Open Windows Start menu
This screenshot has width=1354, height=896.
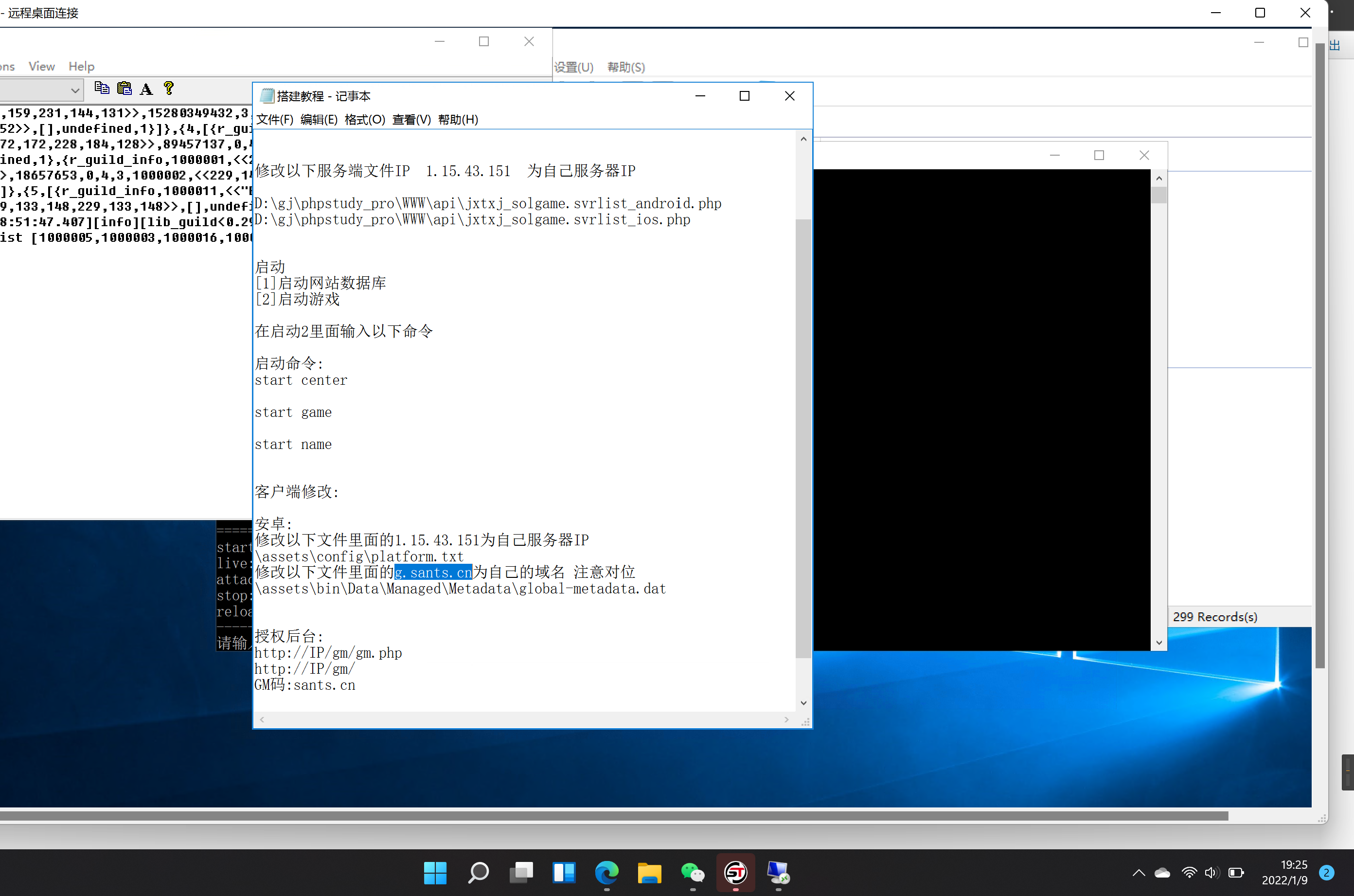point(435,873)
